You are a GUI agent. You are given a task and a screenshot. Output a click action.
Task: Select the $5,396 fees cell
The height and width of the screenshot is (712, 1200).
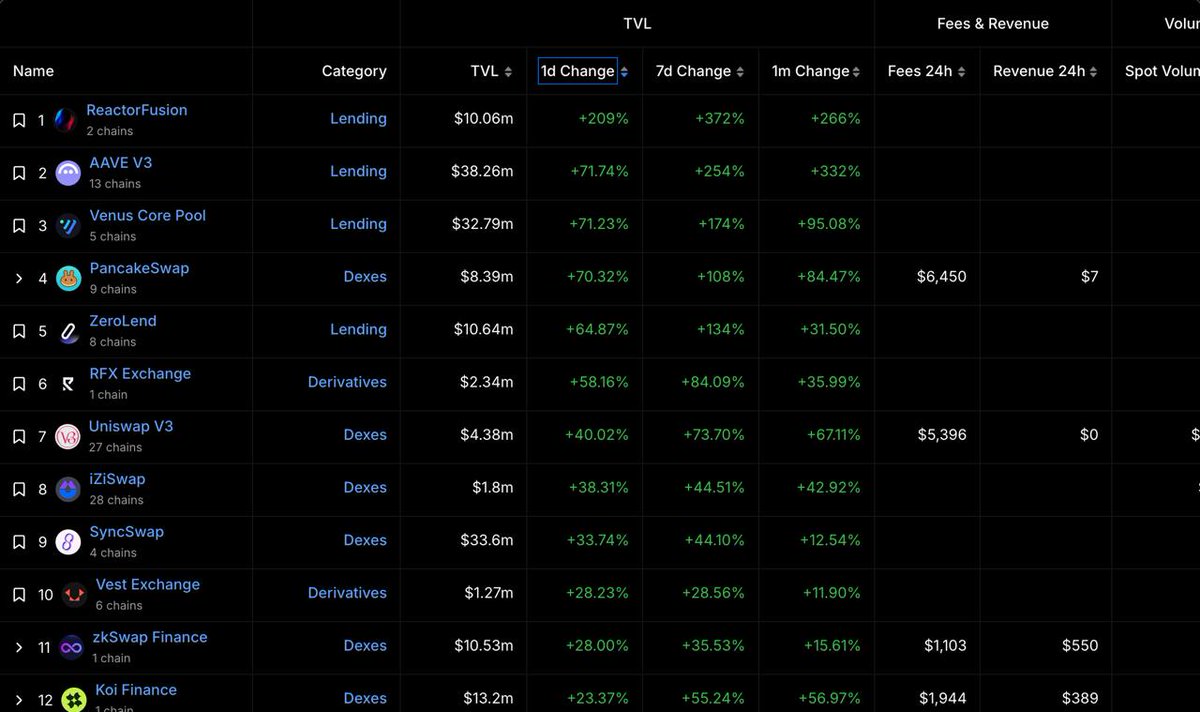(x=942, y=435)
